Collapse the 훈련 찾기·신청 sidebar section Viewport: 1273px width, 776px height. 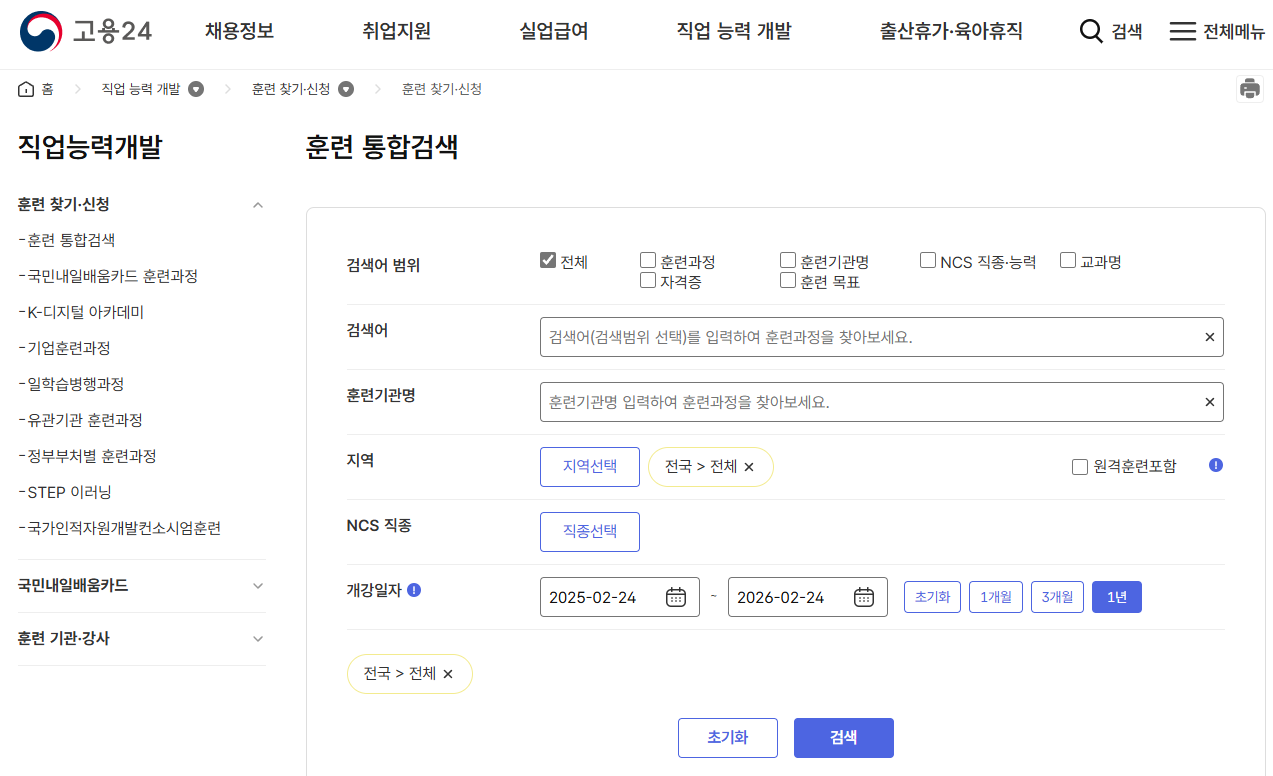(x=258, y=205)
